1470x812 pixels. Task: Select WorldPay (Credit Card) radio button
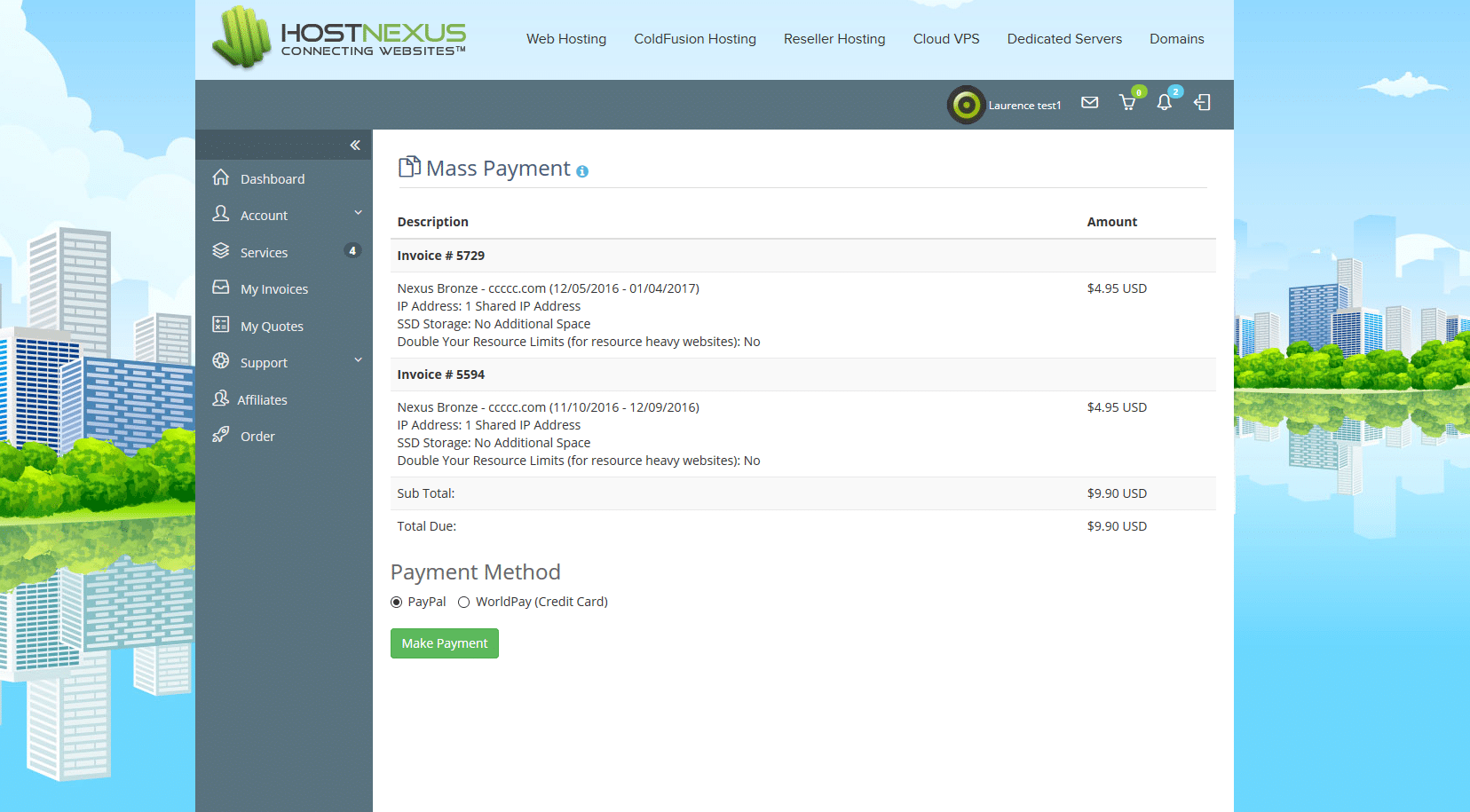point(463,603)
